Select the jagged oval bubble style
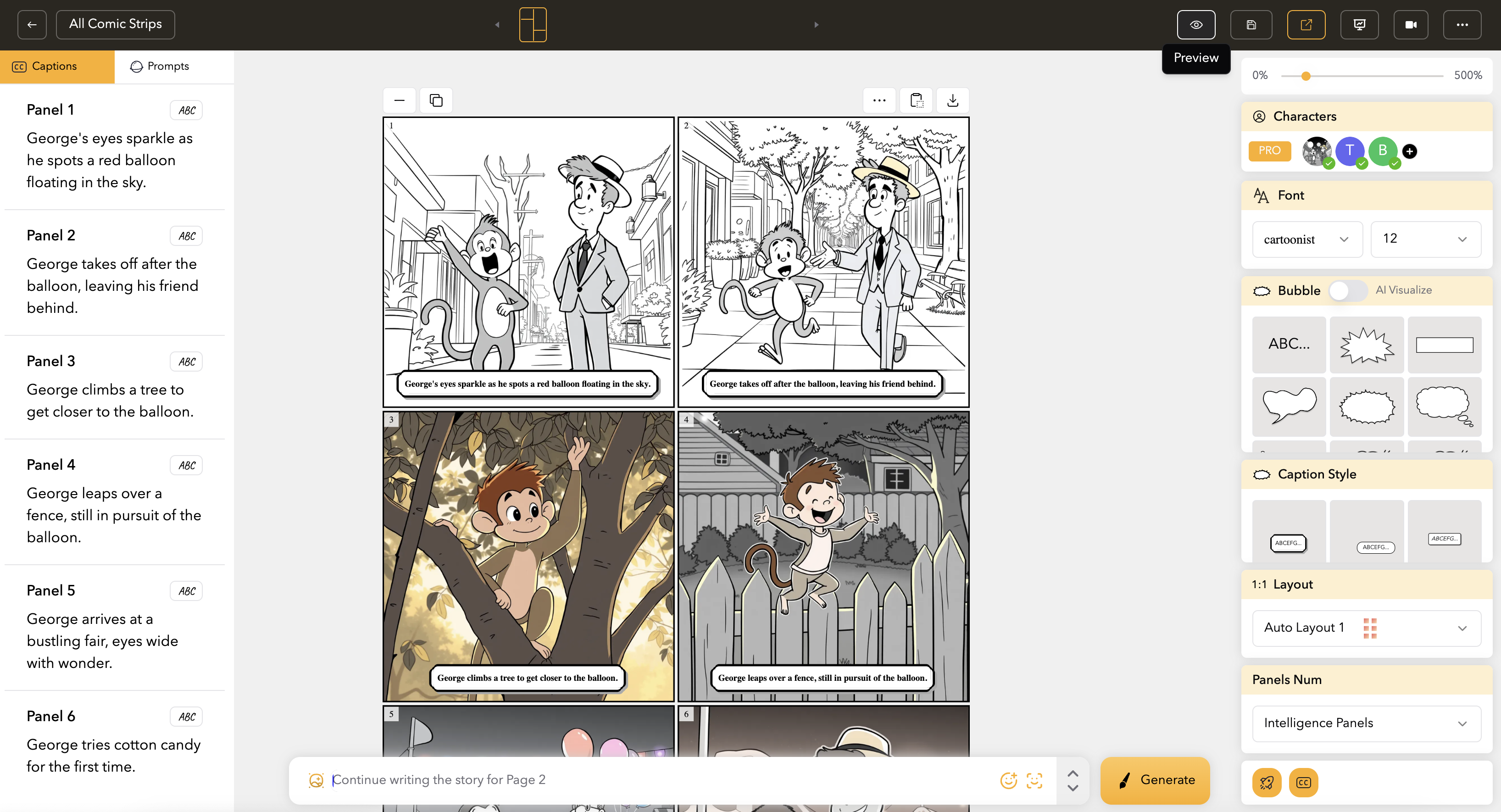The height and width of the screenshot is (812, 1501). click(x=1367, y=406)
